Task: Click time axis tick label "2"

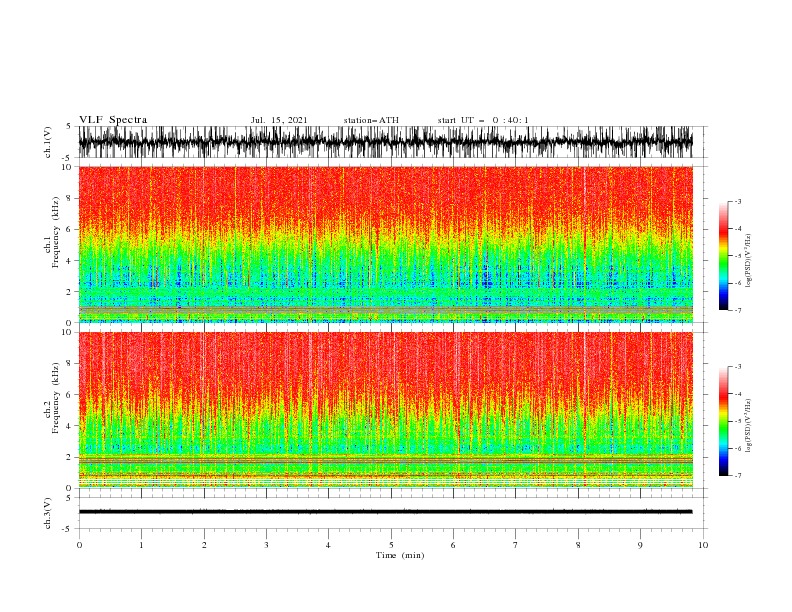Action: (x=204, y=545)
